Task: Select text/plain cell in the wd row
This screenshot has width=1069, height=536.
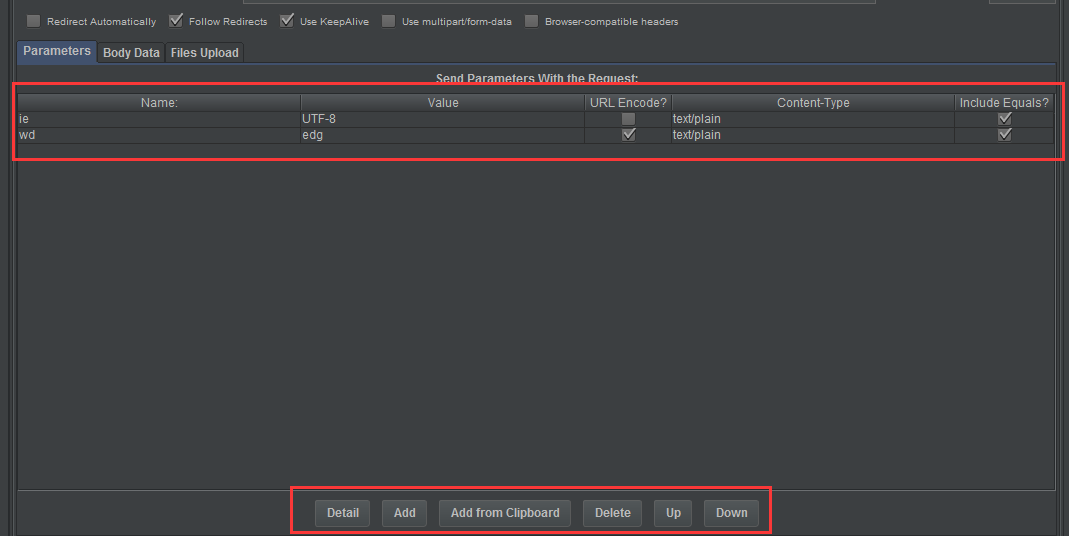Action: point(813,135)
